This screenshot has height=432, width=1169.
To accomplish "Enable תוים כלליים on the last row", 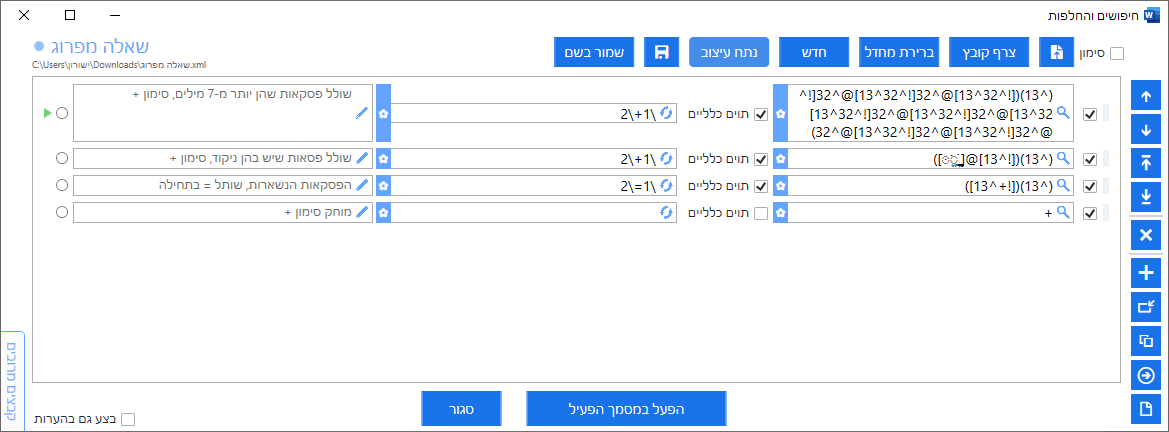I will [x=760, y=212].
